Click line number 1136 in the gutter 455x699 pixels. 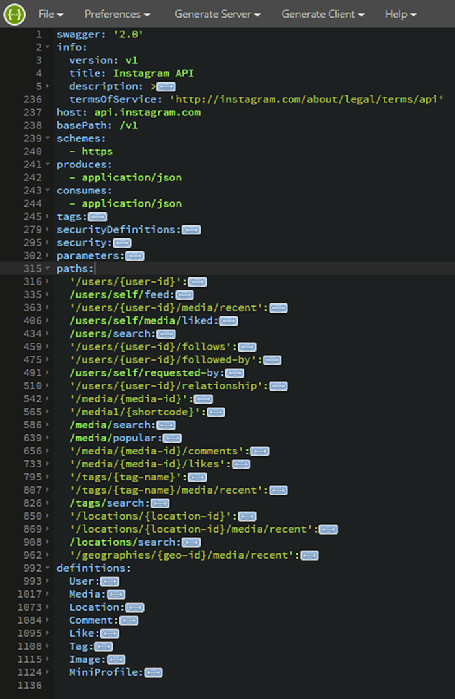click(x=30, y=685)
